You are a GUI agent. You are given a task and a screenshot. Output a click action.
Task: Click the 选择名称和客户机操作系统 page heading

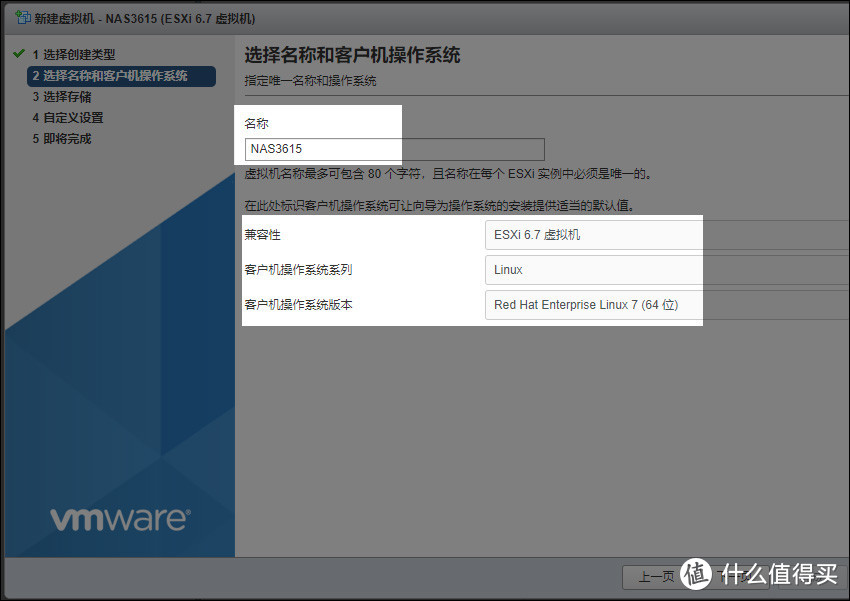pyautogui.click(x=352, y=55)
